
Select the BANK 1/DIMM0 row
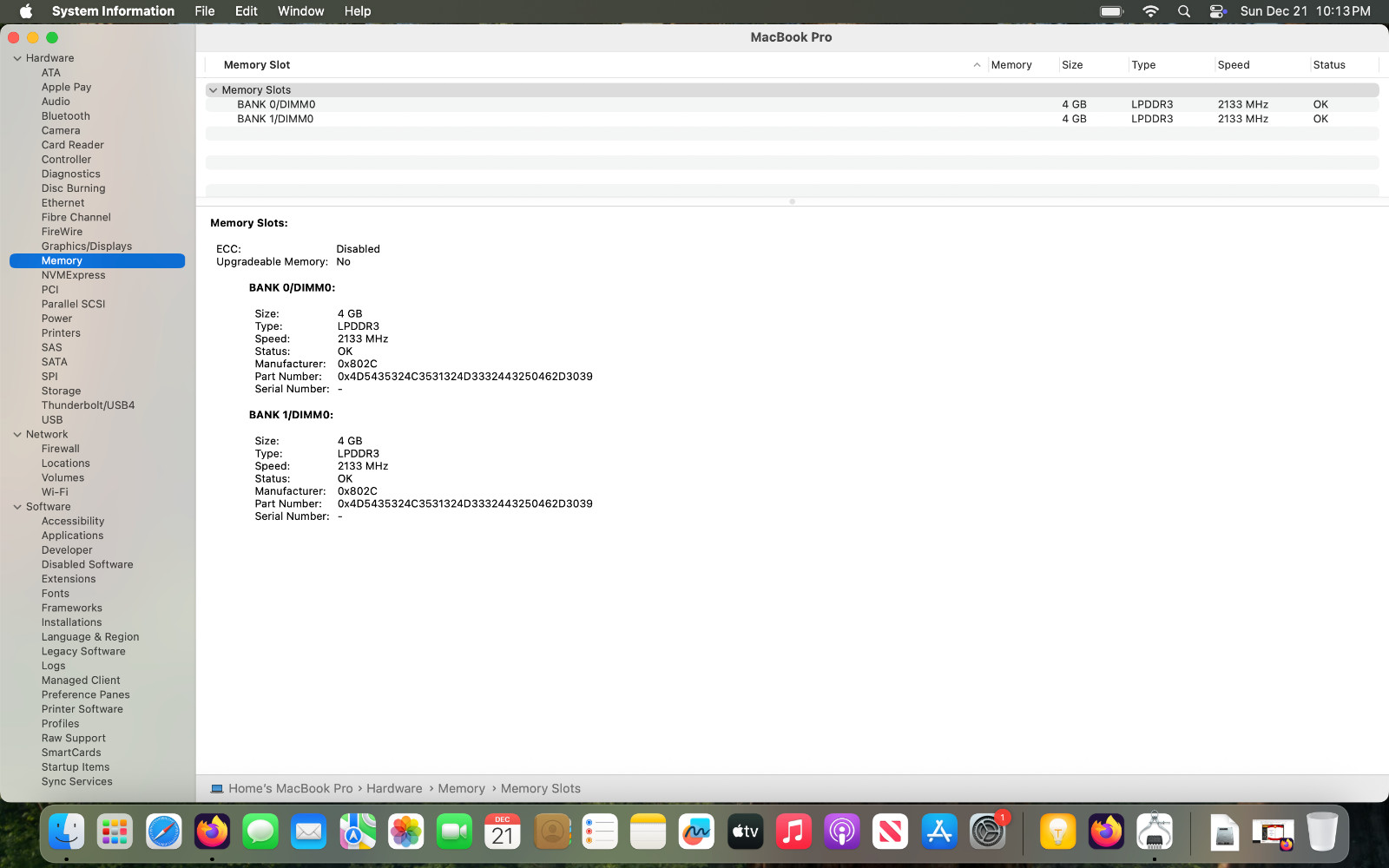pyautogui.click(x=792, y=119)
